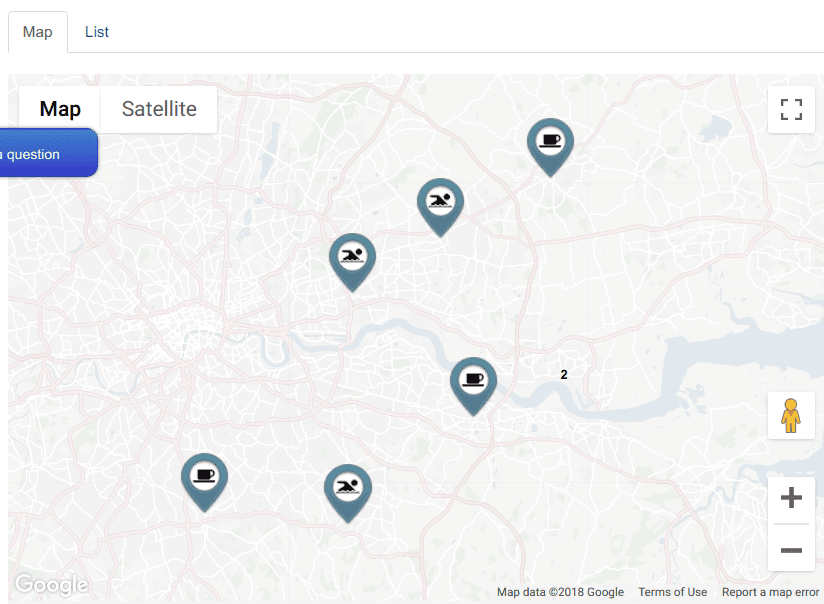824x604 pixels.
Task: Open the Terms of Use link
Action: [673, 592]
